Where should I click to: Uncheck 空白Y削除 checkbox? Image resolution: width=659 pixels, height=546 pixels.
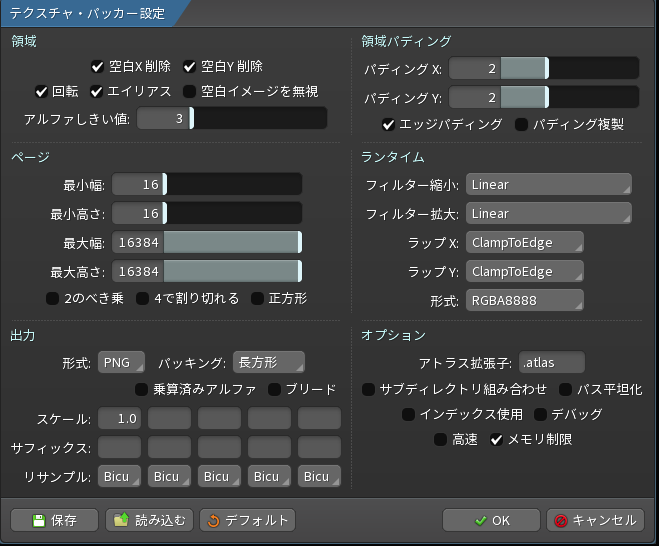pos(190,66)
